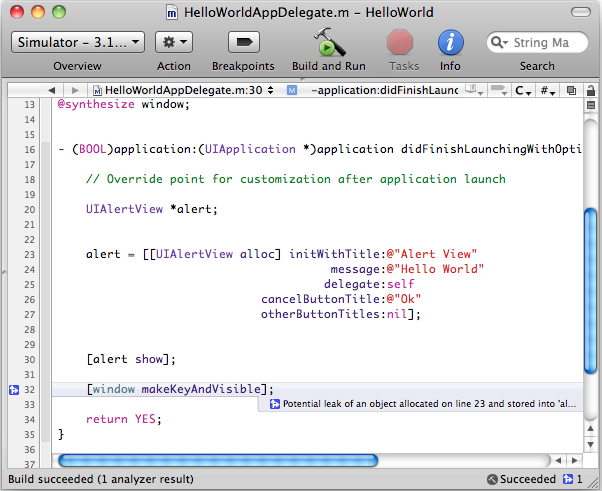
Task: Click the toolbar toggle pill button
Action: (x=581, y=12)
